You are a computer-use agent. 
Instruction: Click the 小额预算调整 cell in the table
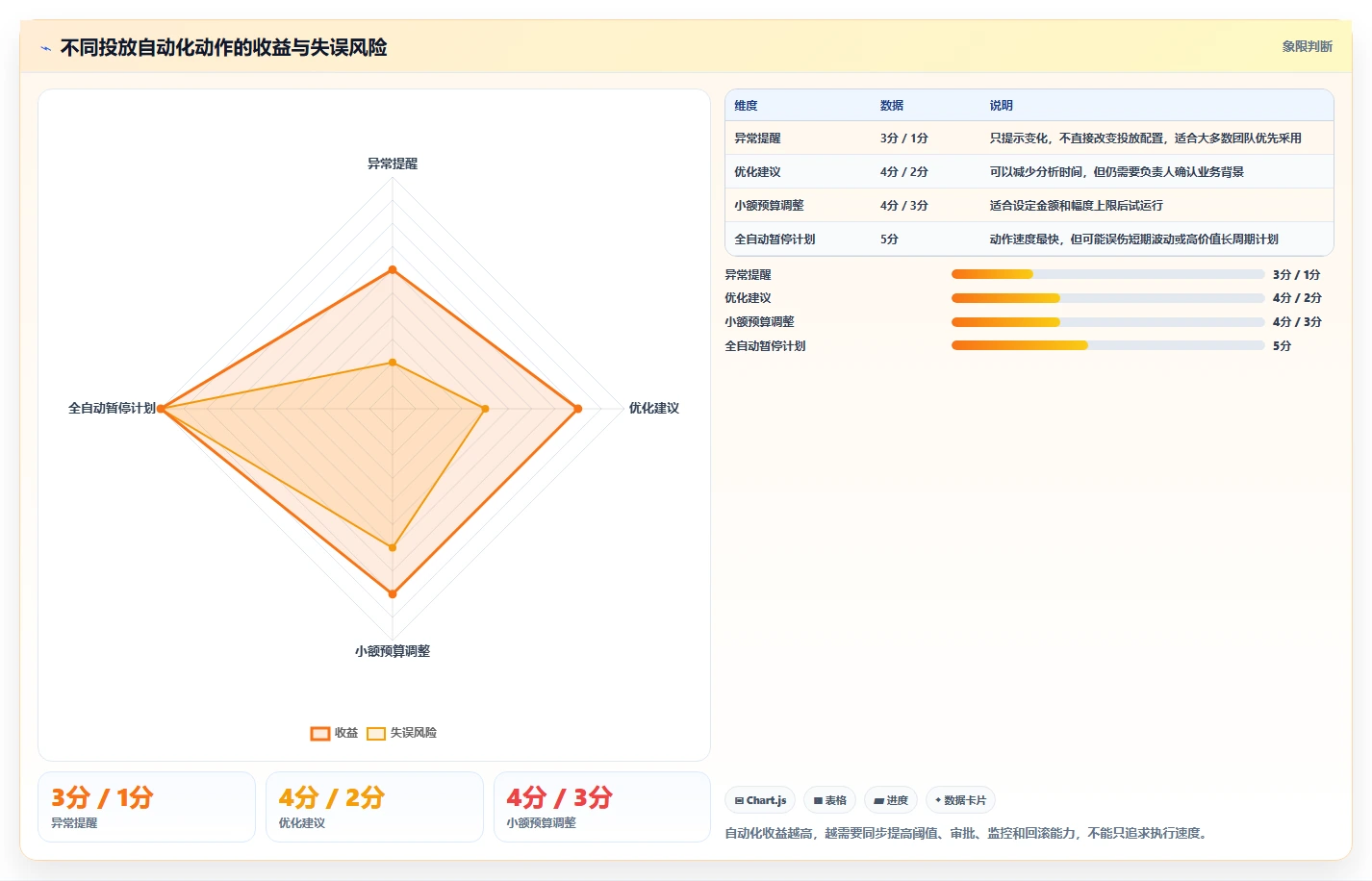769,206
